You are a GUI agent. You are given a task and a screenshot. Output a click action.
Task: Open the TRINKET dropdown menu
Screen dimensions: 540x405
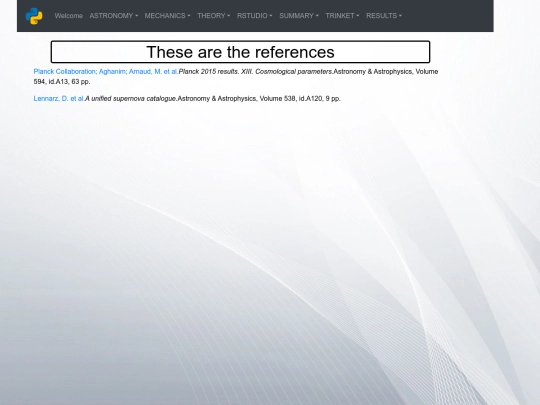pos(342,16)
